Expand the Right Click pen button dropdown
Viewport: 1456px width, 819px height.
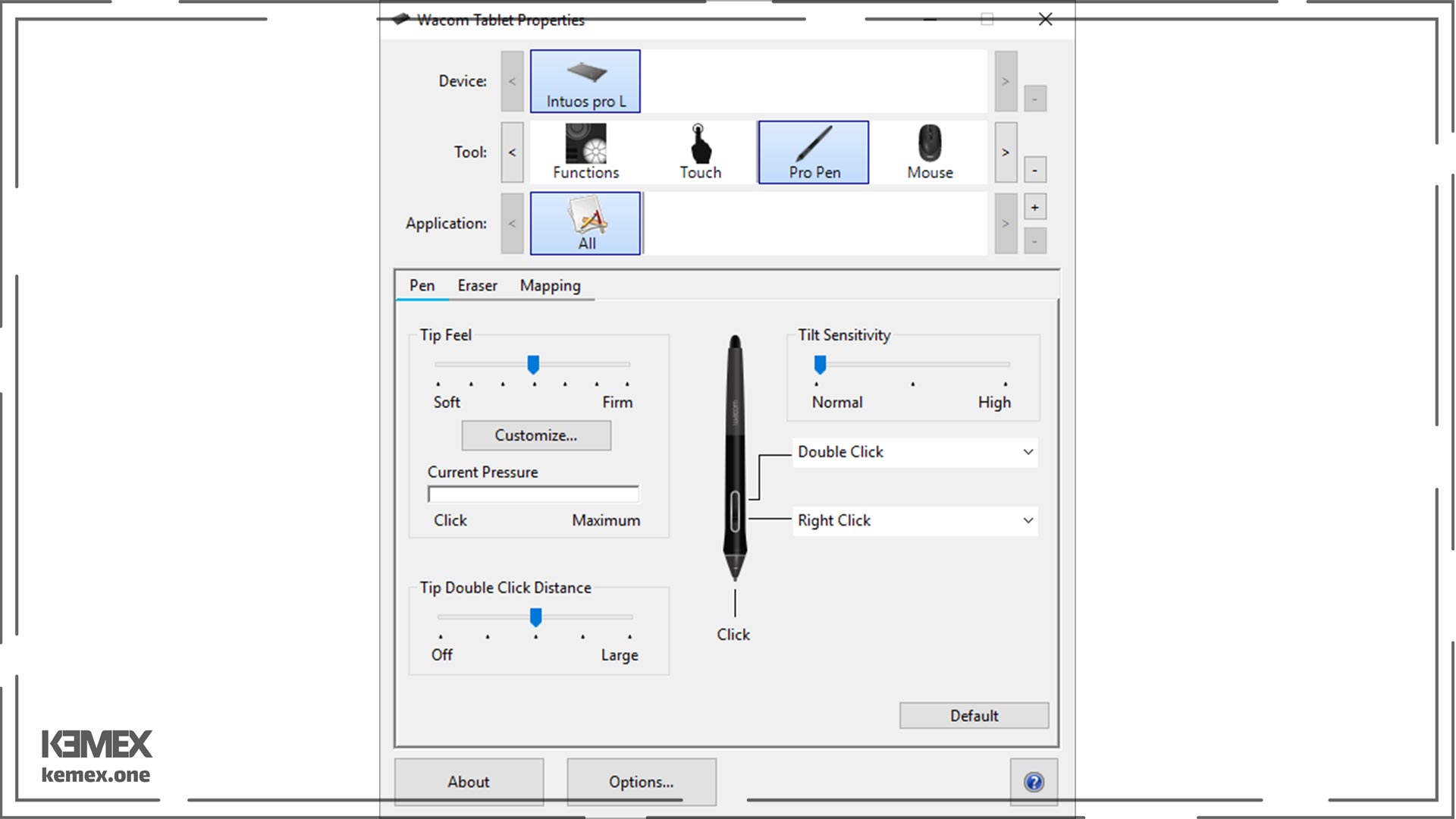pyautogui.click(x=915, y=521)
